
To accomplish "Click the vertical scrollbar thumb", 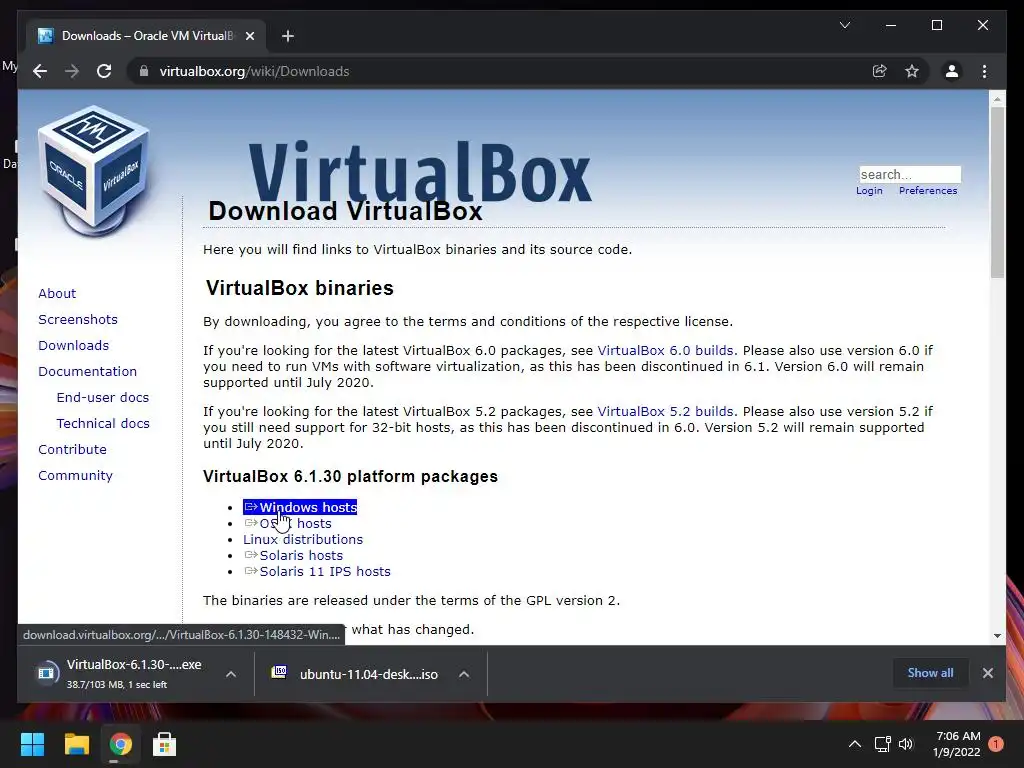I will coord(997,193).
